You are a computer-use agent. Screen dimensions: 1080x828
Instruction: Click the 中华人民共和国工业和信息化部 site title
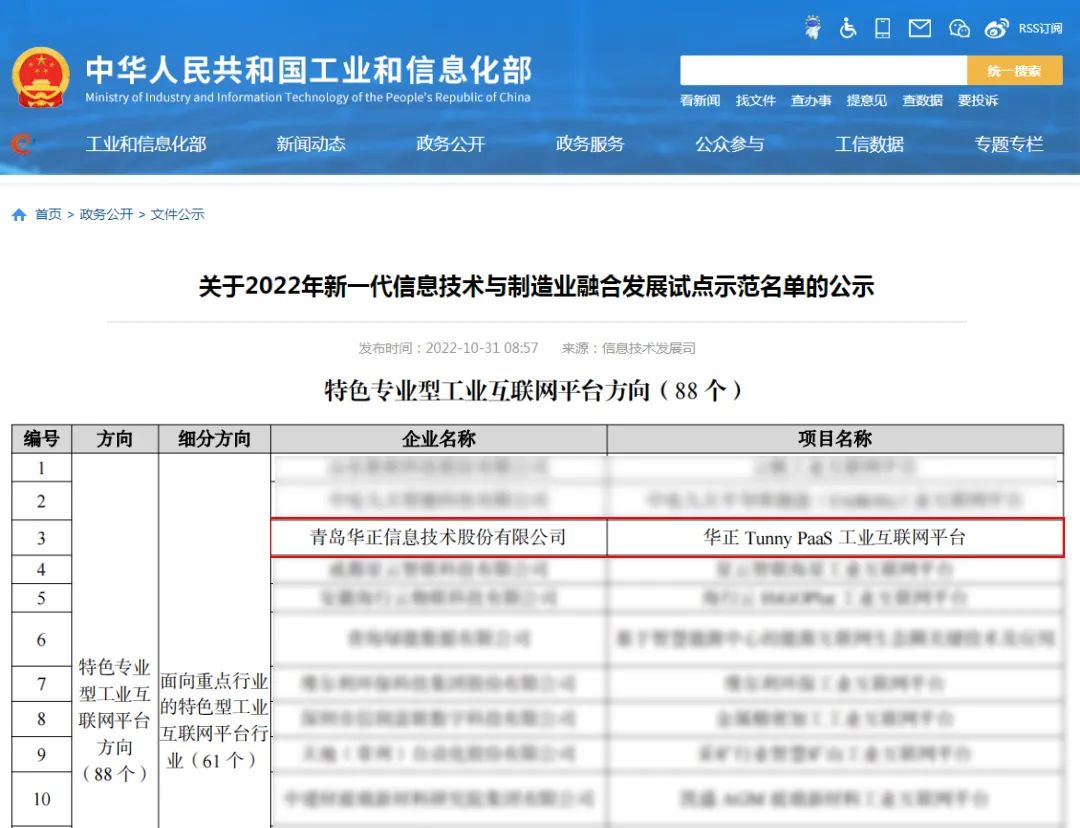coord(309,70)
